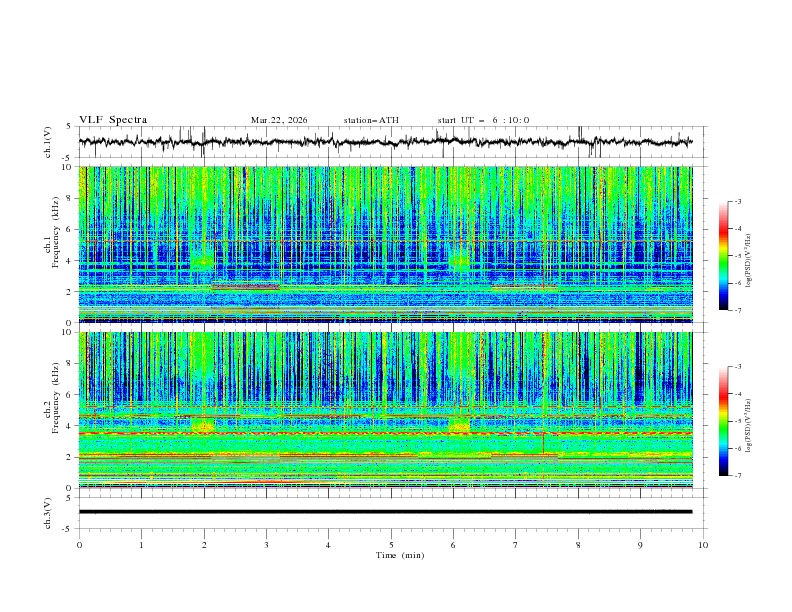This screenshot has width=792, height=612.
Task: Click the date 'Mar.22, 2026'
Action: [279, 120]
